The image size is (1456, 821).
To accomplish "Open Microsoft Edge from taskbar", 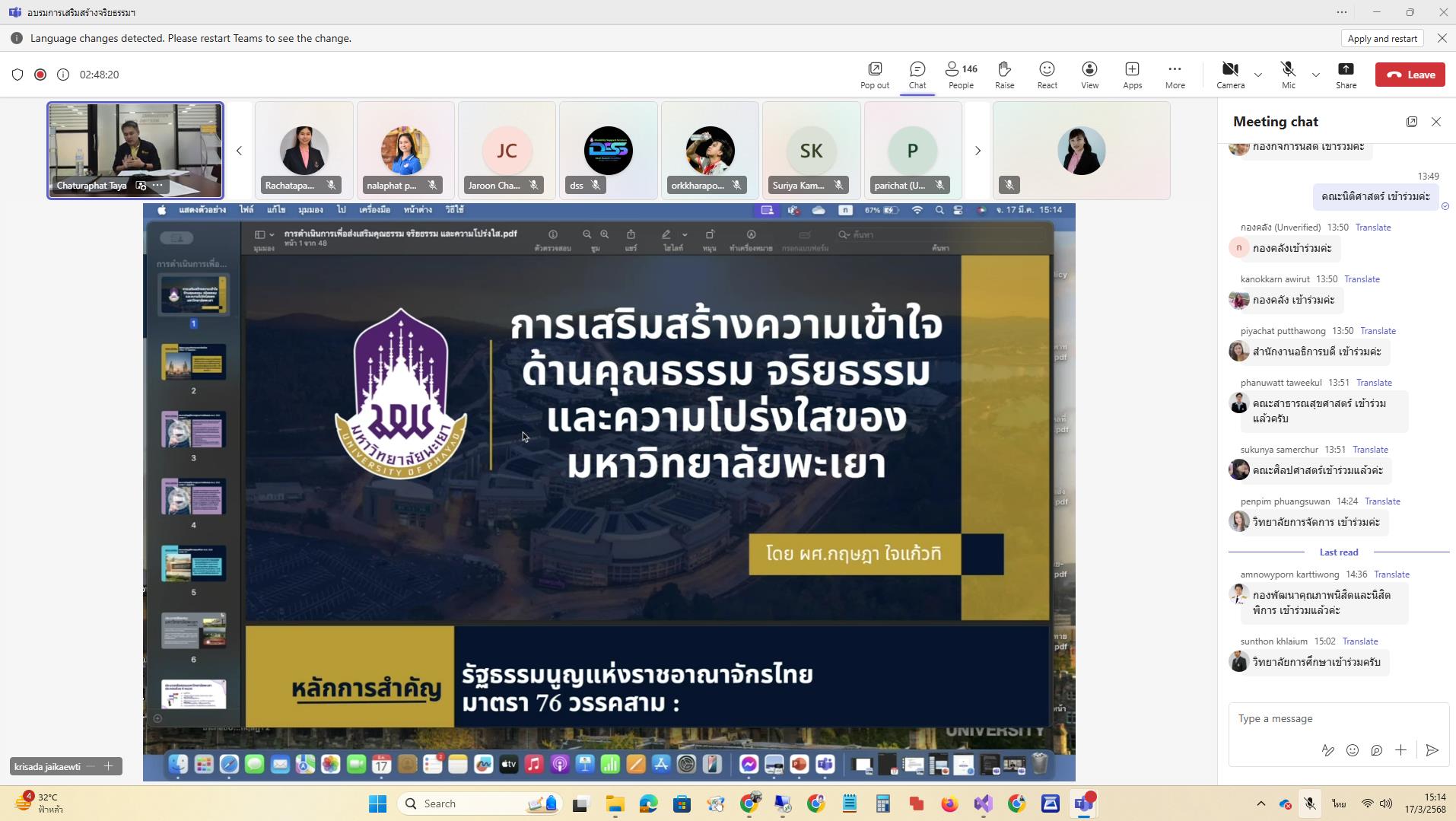I will point(648,803).
